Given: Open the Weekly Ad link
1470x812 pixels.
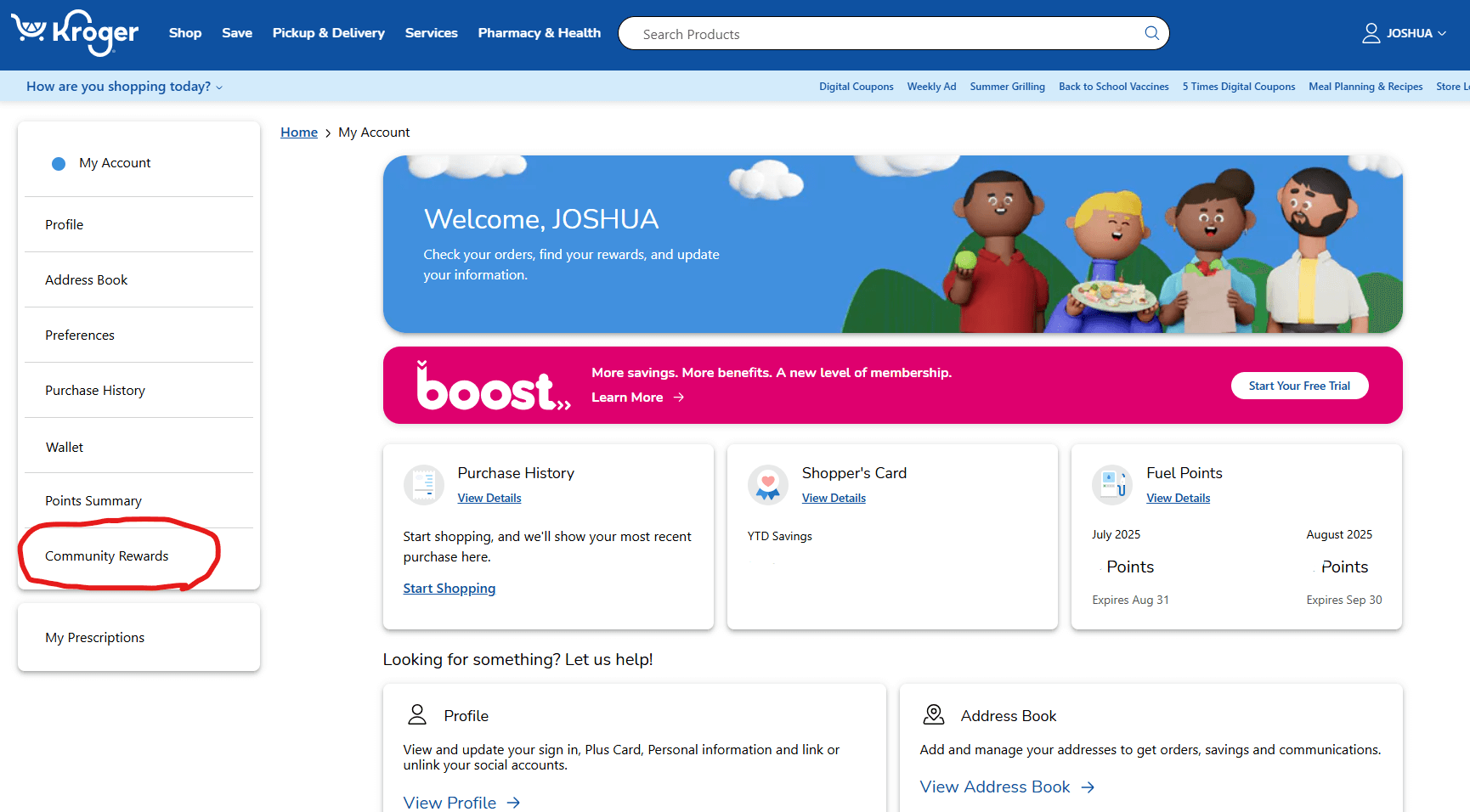Looking at the screenshot, I should tap(931, 87).
